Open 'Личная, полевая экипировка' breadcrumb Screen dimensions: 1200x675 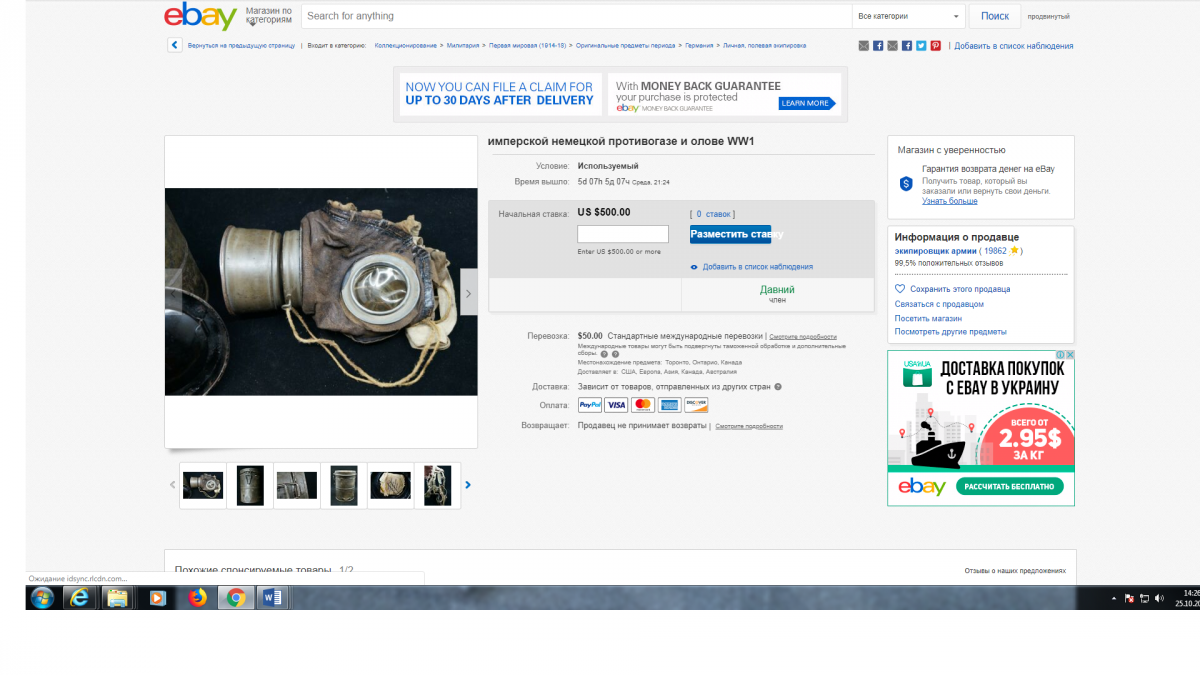764,45
